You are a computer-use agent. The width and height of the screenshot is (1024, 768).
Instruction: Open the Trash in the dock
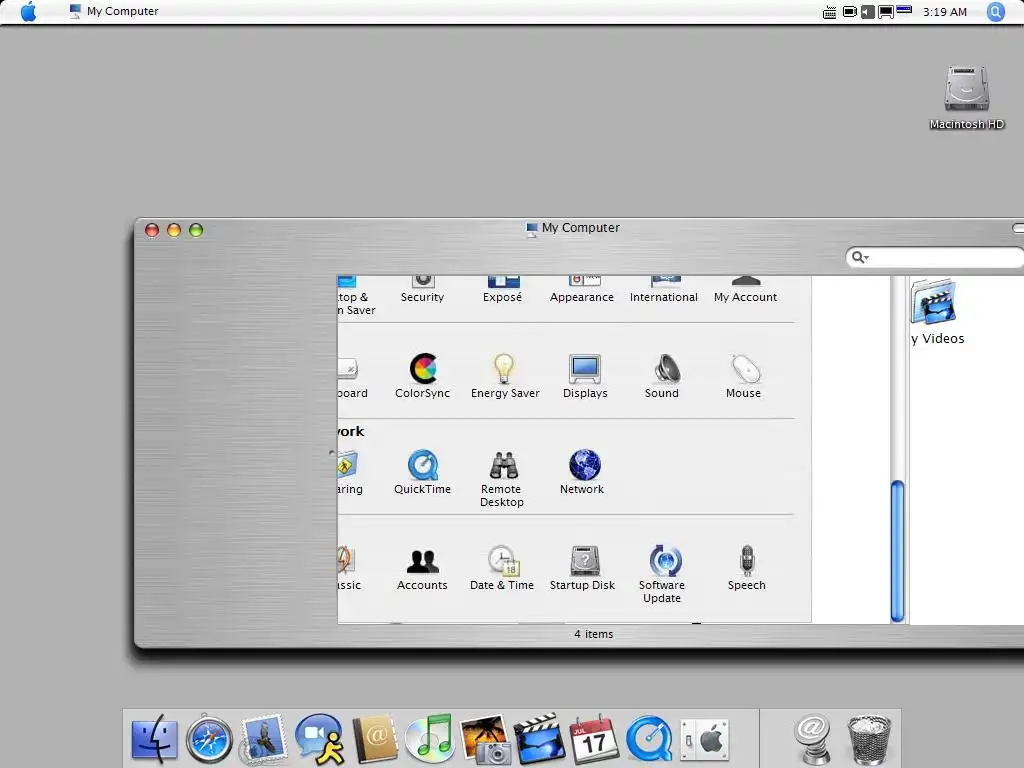(x=869, y=739)
